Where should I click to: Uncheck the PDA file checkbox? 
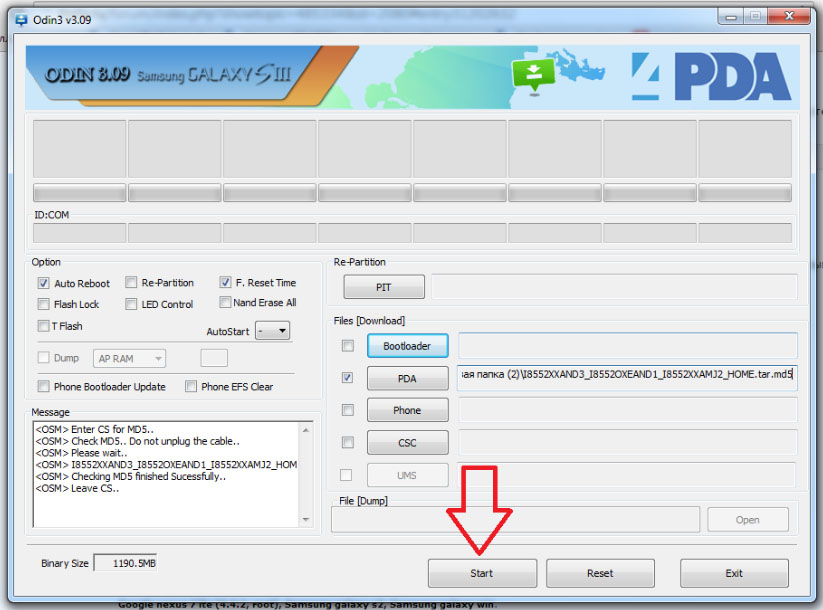pyautogui.click(x=347, y=378)
